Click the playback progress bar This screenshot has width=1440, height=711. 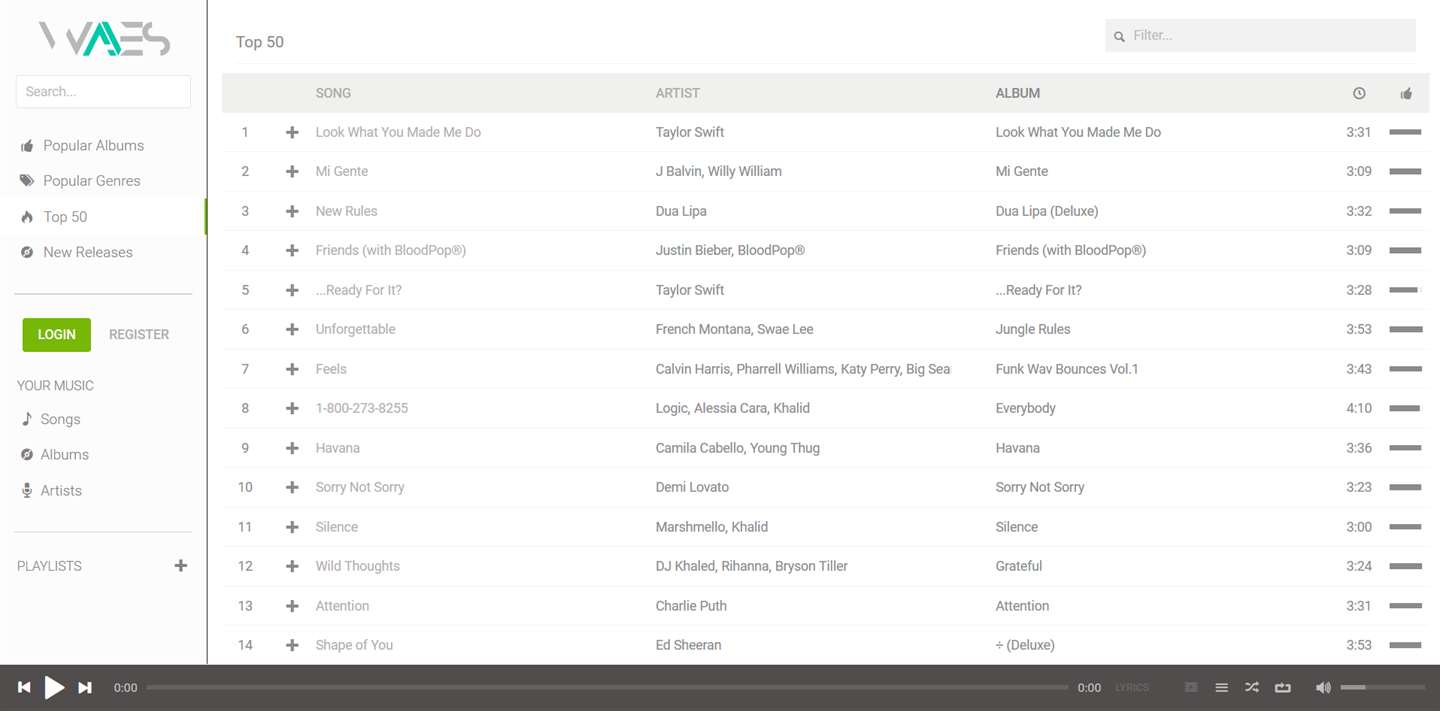pyautogui.click(x=607, y=688)
